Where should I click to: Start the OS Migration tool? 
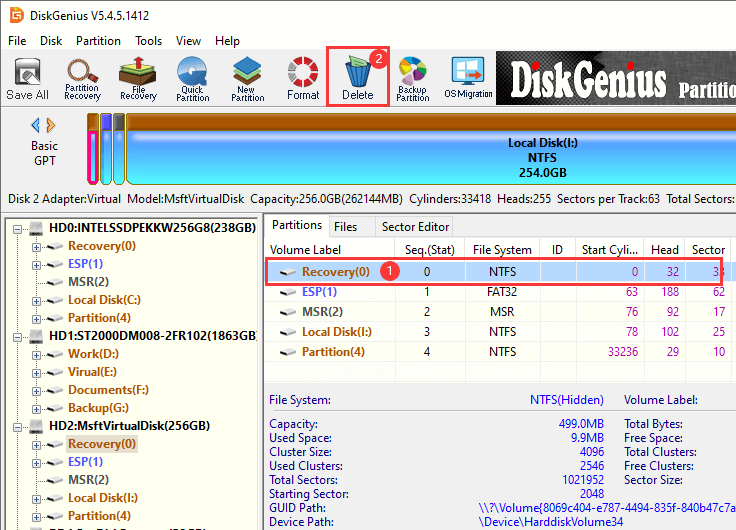(468, 78)
